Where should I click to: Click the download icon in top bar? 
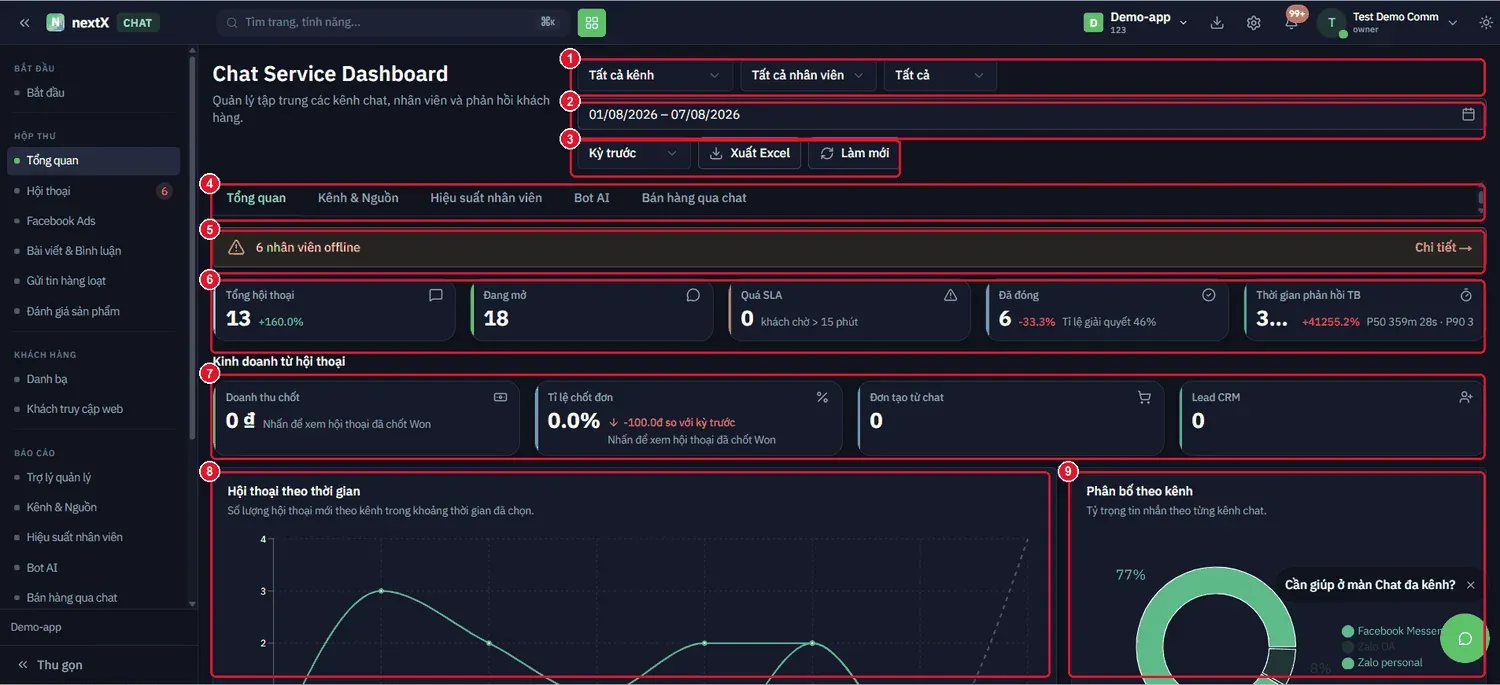(1217, 22)
